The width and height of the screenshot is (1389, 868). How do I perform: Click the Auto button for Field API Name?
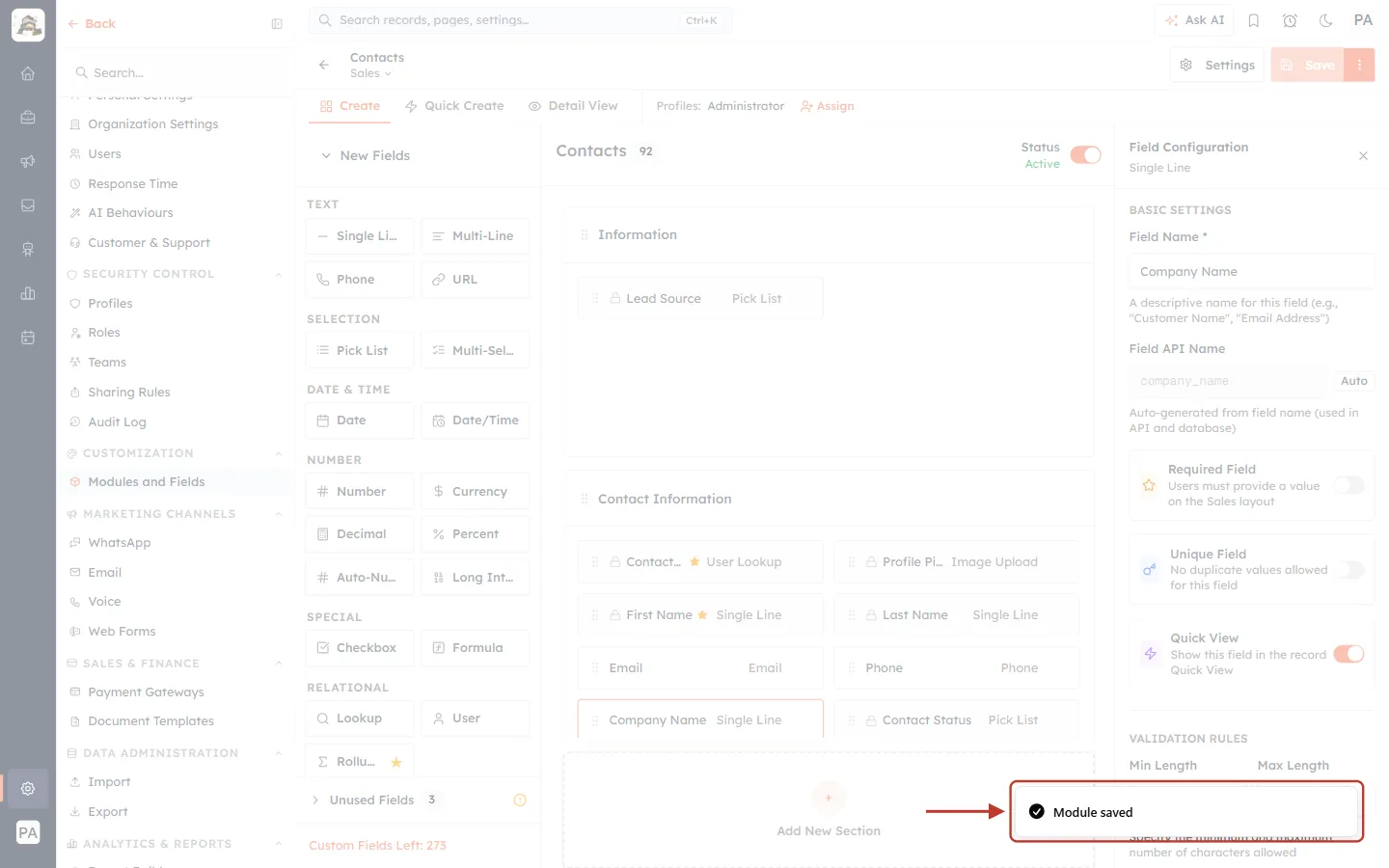pos(1354,381)
